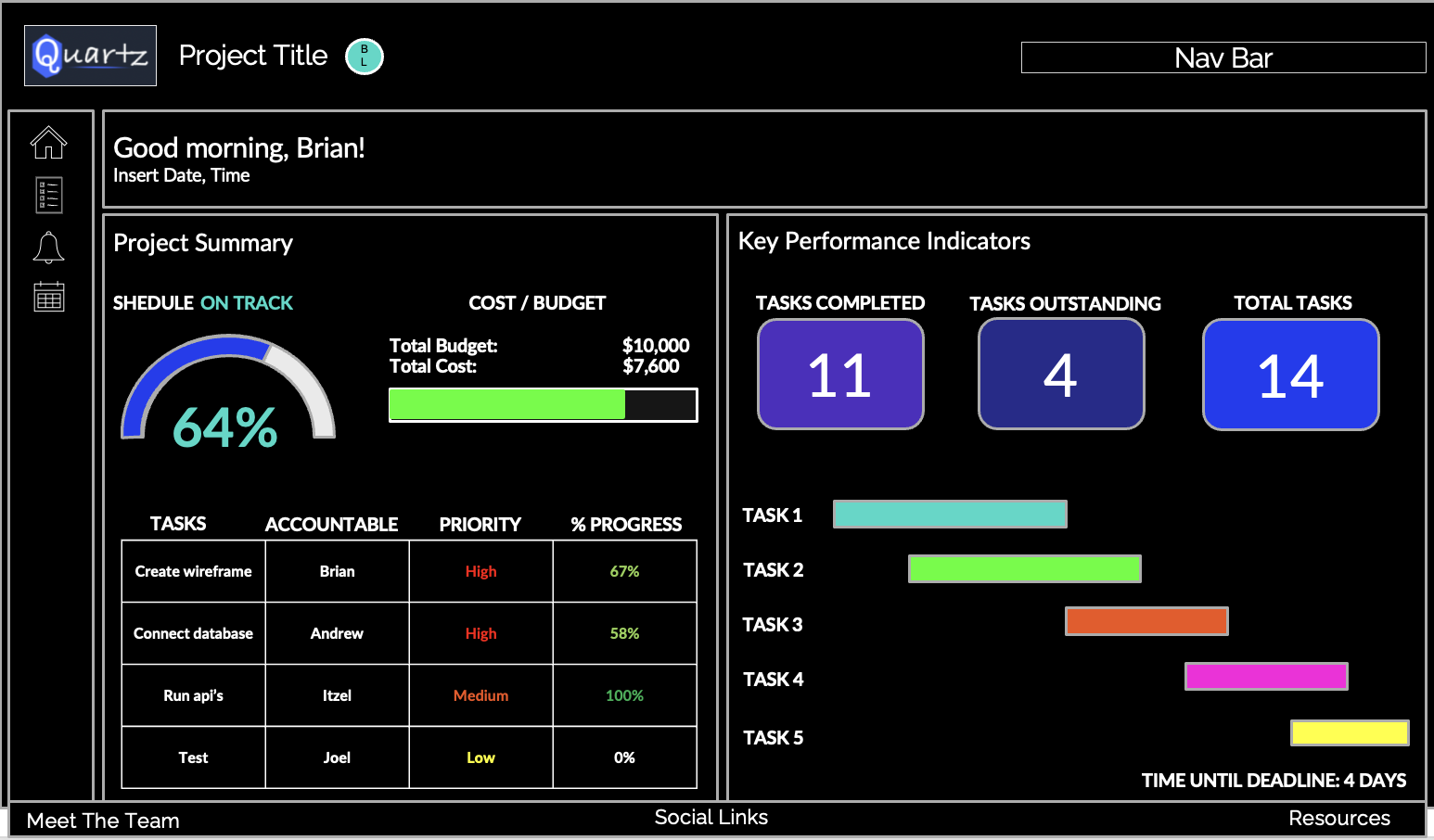This screenshot has width=1434, height=840.
Task: Open notifications bell icon
Action: [x=48, y=248]
